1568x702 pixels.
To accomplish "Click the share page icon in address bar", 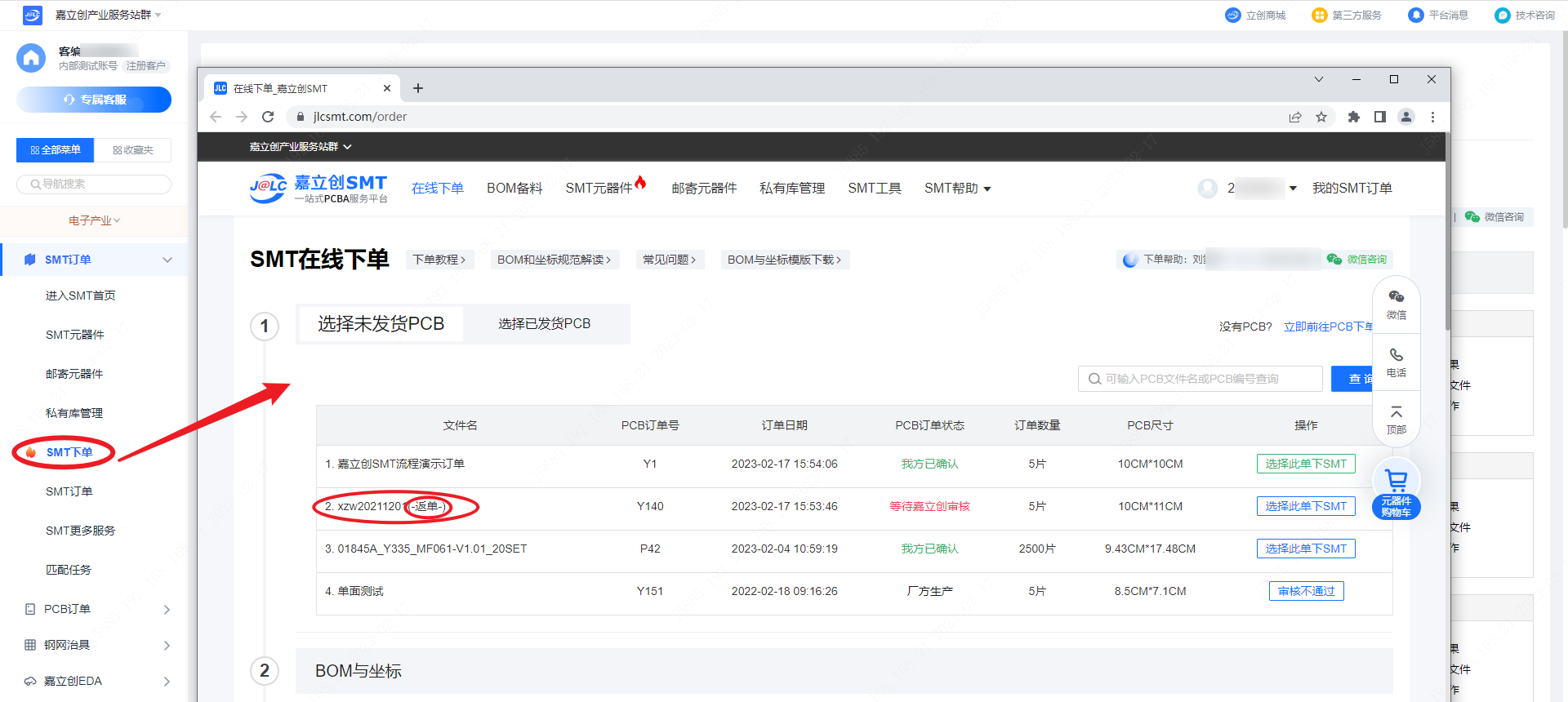I will coord(1295,117).
